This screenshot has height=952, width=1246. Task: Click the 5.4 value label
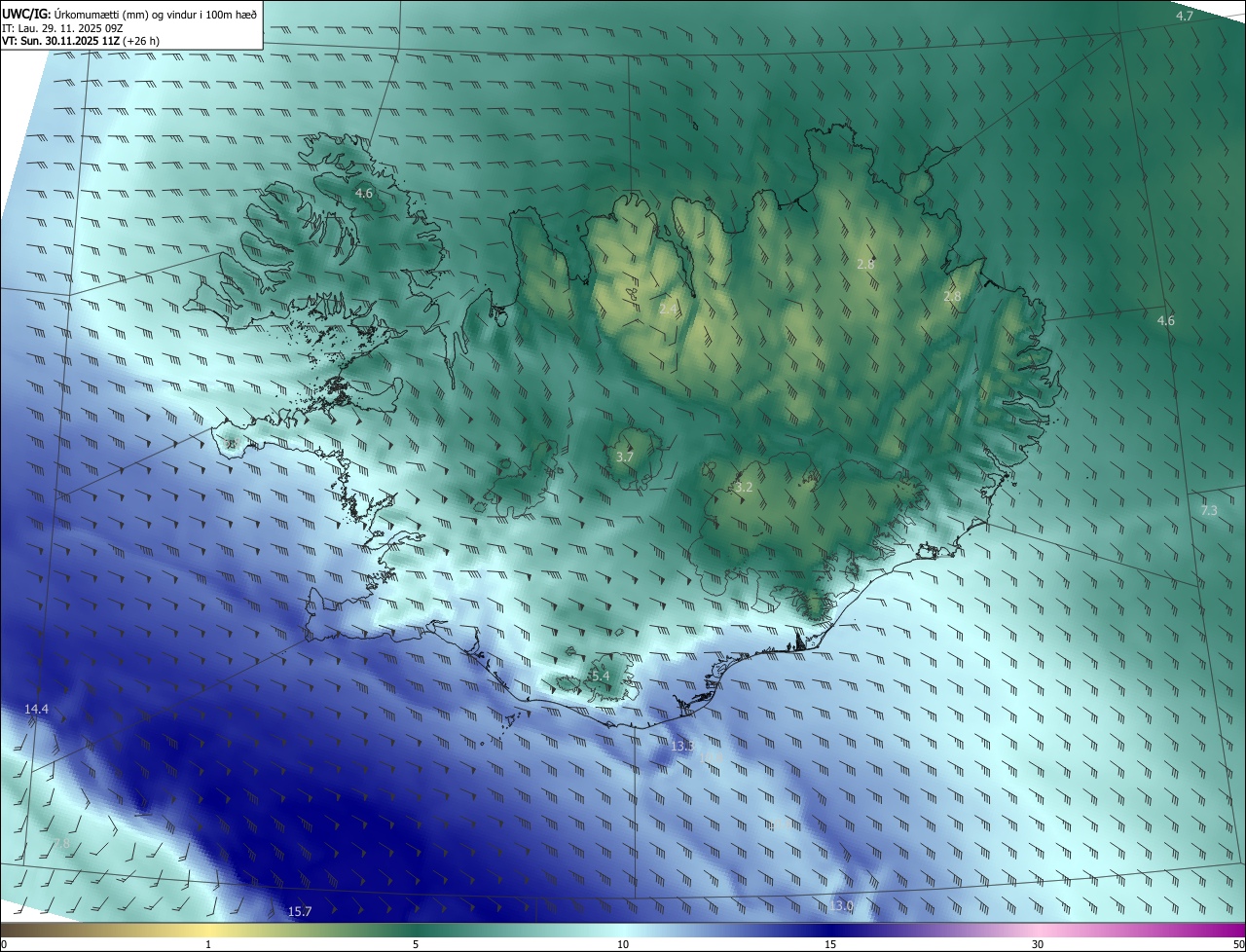pos(600,676)
